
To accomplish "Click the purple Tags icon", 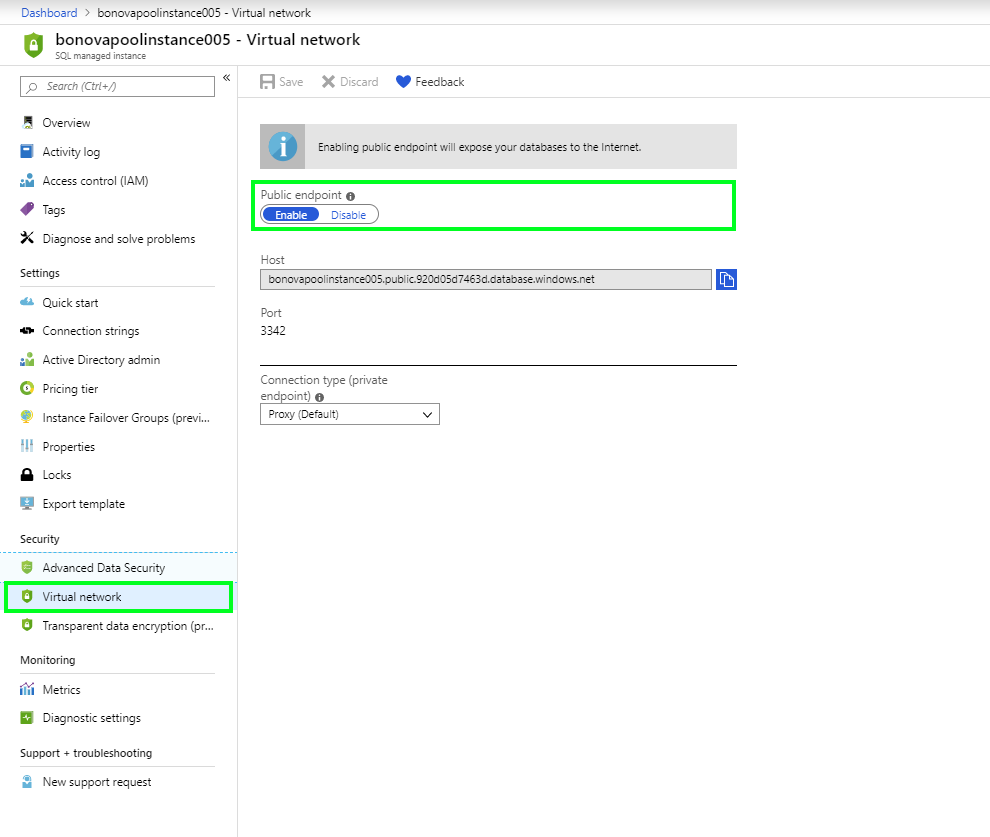I will click(x=27, y=209).
